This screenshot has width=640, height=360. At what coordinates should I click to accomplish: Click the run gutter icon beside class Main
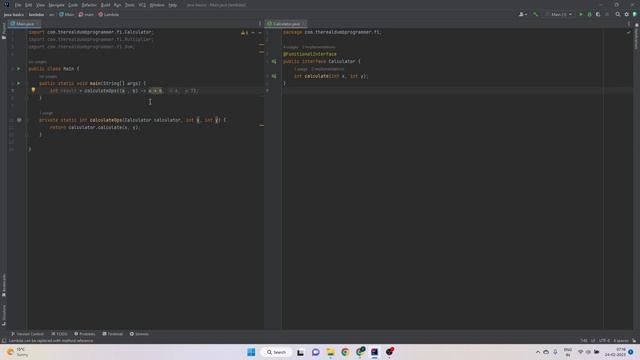pyautogui.click(x=18, y=69)
